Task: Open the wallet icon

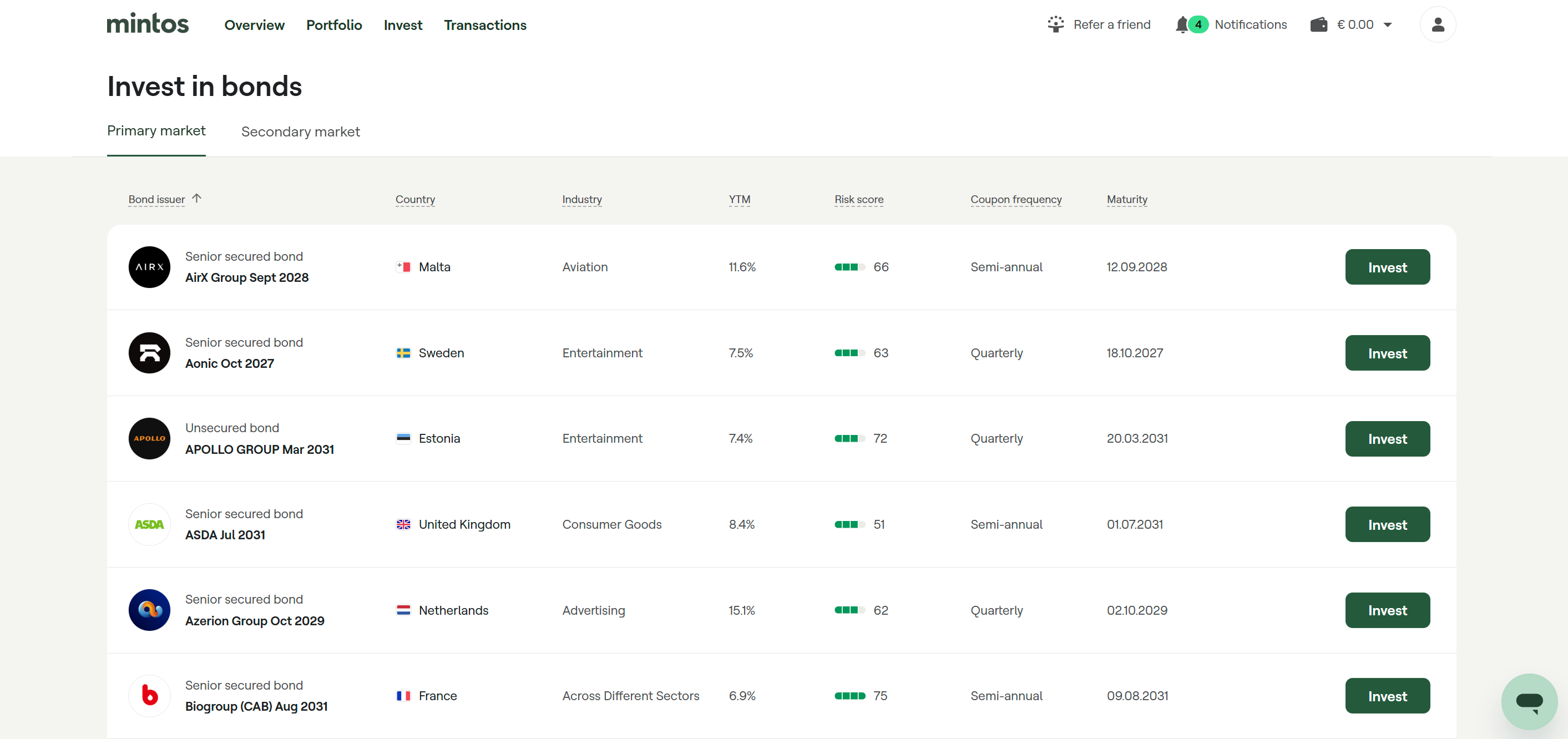Action: click(x=1318, y=24)
